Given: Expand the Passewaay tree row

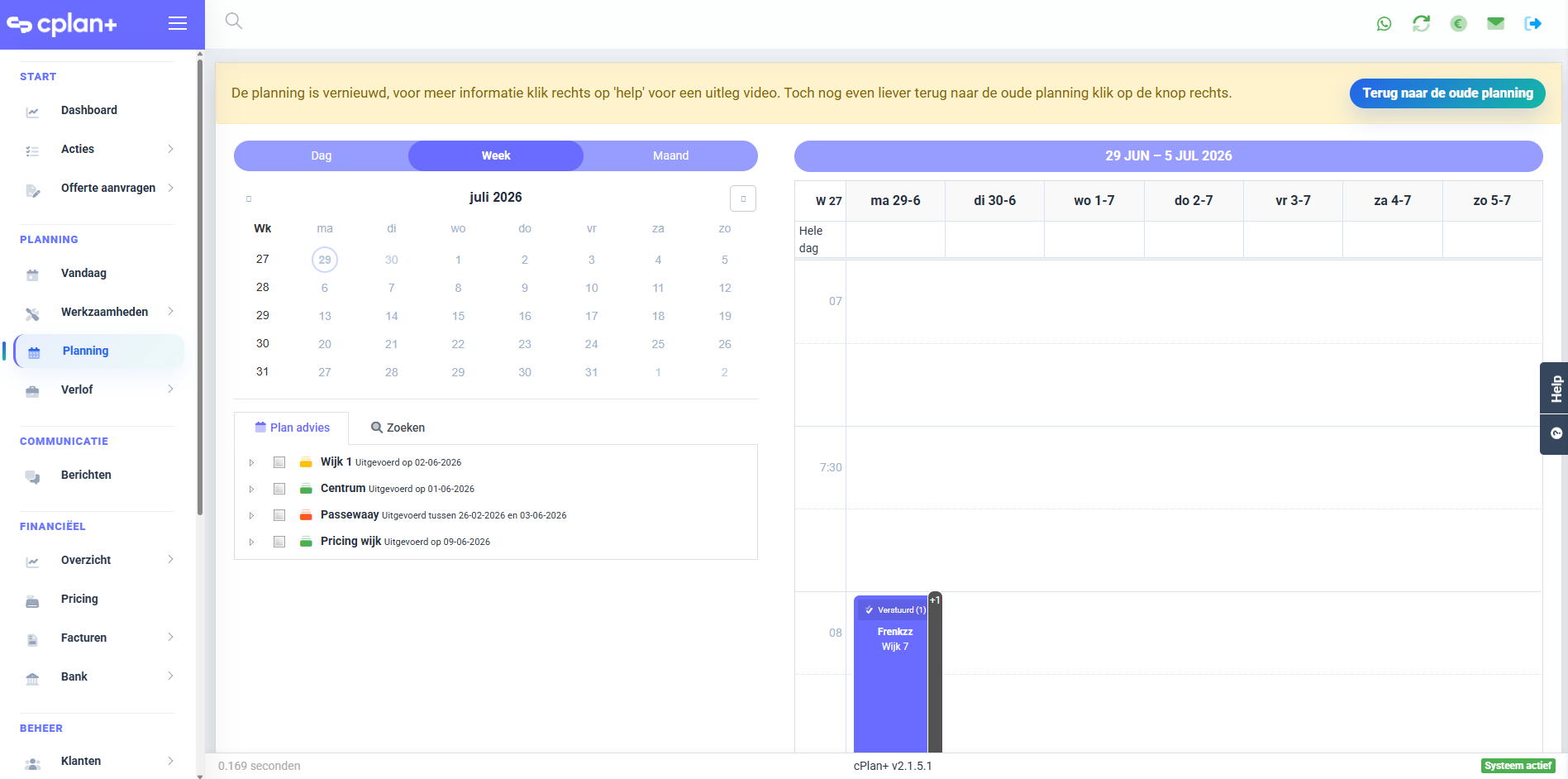Looking at the screenshot, I should coord(251,515).
